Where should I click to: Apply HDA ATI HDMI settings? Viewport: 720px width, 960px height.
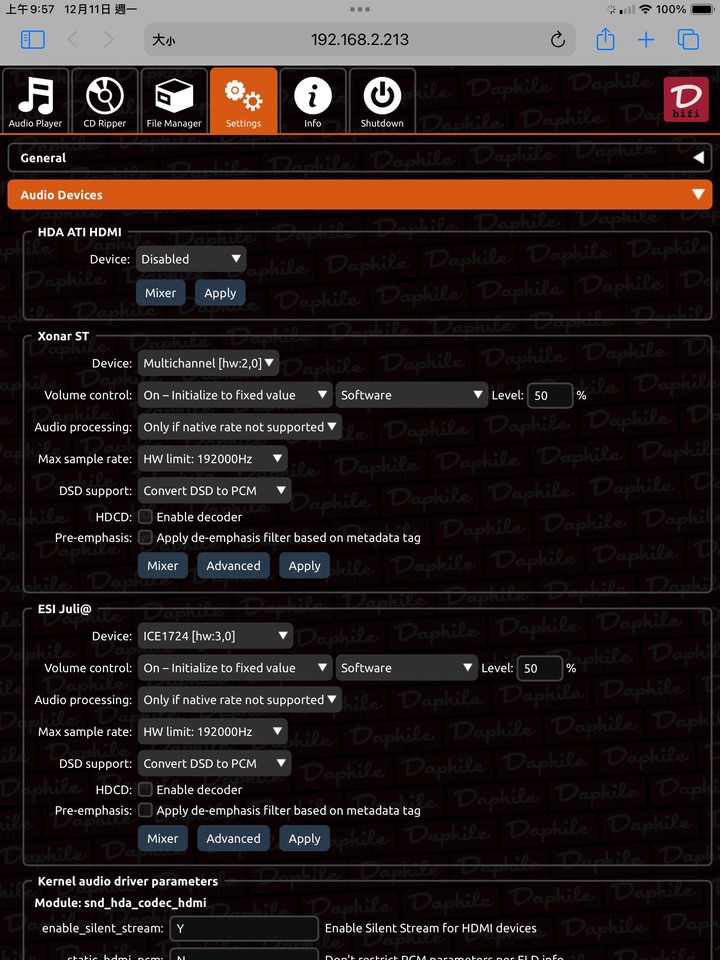click(220, 293)
